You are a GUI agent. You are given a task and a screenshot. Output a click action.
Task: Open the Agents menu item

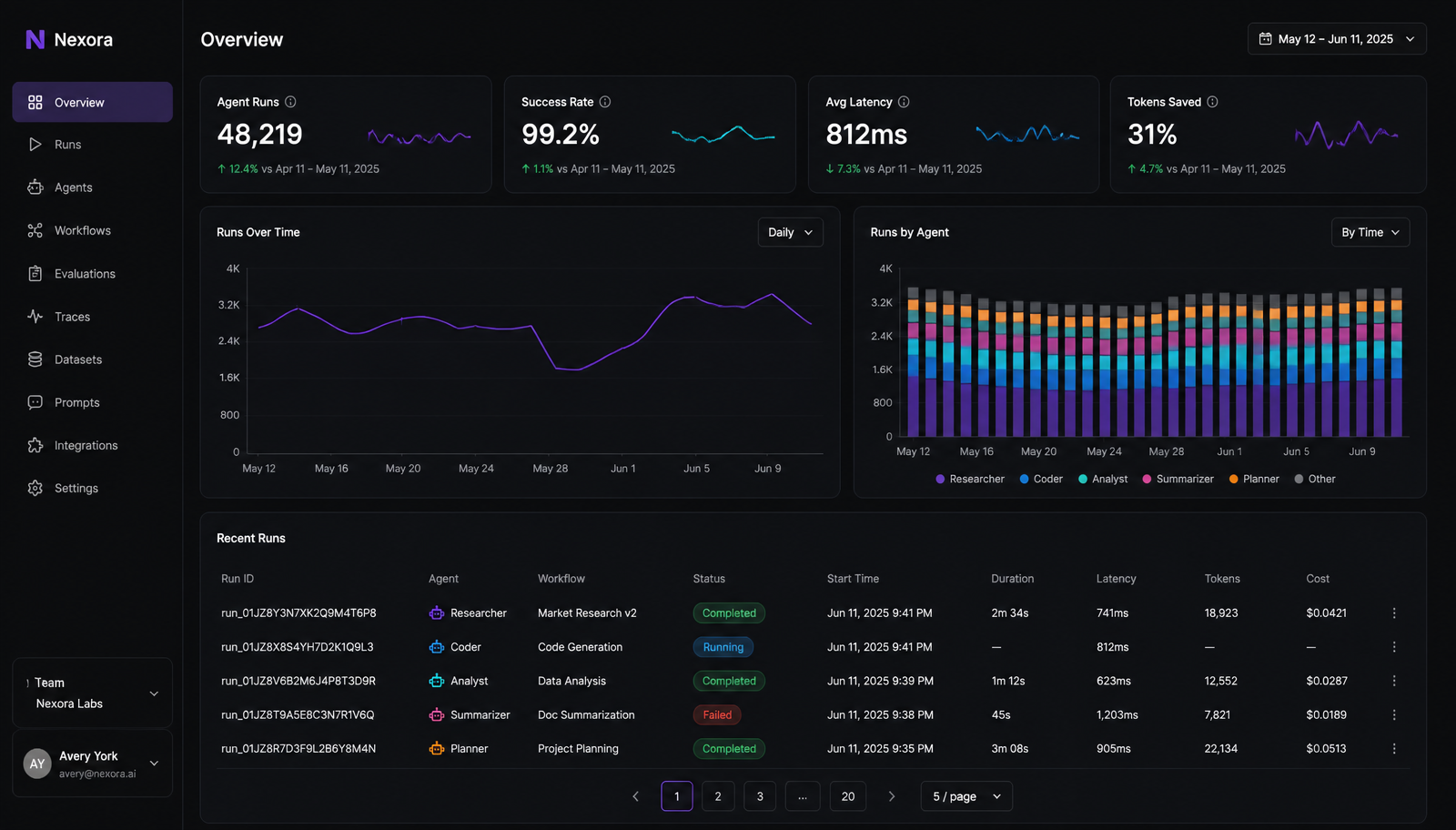tap(93, 187)
